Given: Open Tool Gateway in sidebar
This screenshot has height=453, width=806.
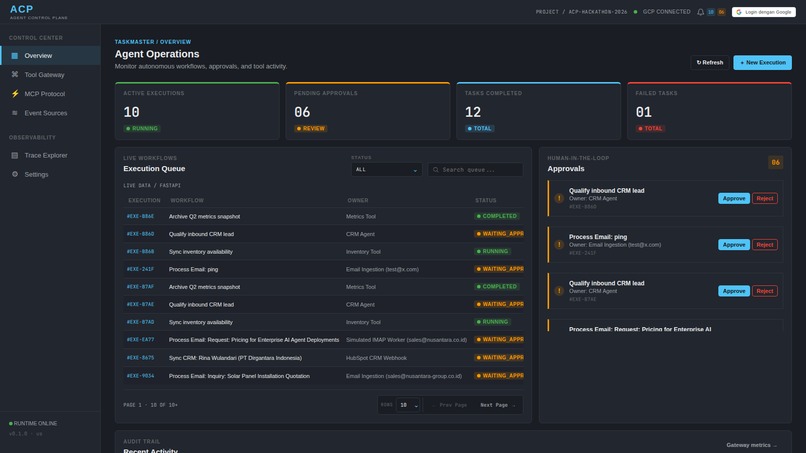Looking at the screenshot, I should (x=50, y=75).
